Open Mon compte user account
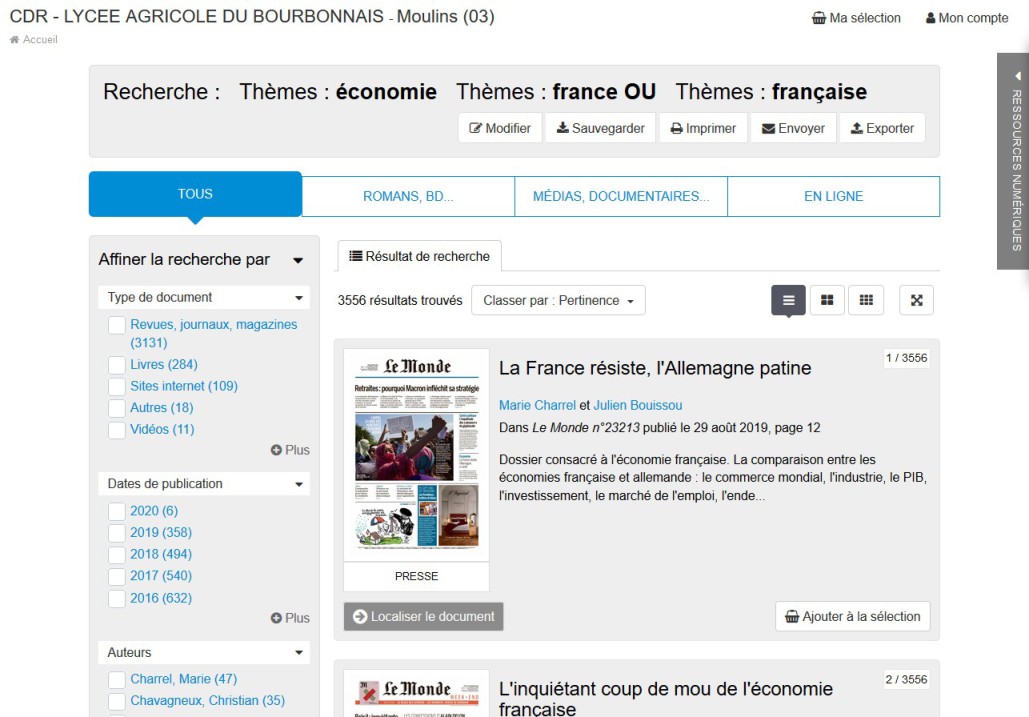1029x717 pixels. coord(966,18)
